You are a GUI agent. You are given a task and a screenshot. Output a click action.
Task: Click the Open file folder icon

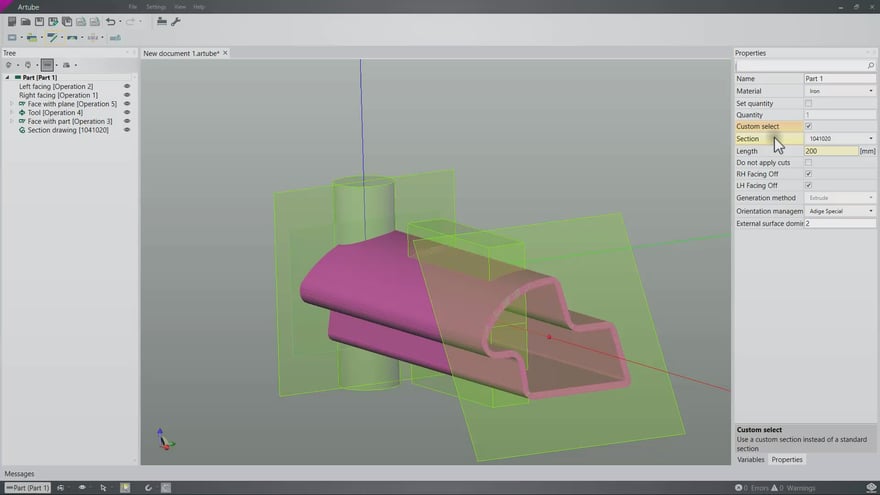(25, 21)
